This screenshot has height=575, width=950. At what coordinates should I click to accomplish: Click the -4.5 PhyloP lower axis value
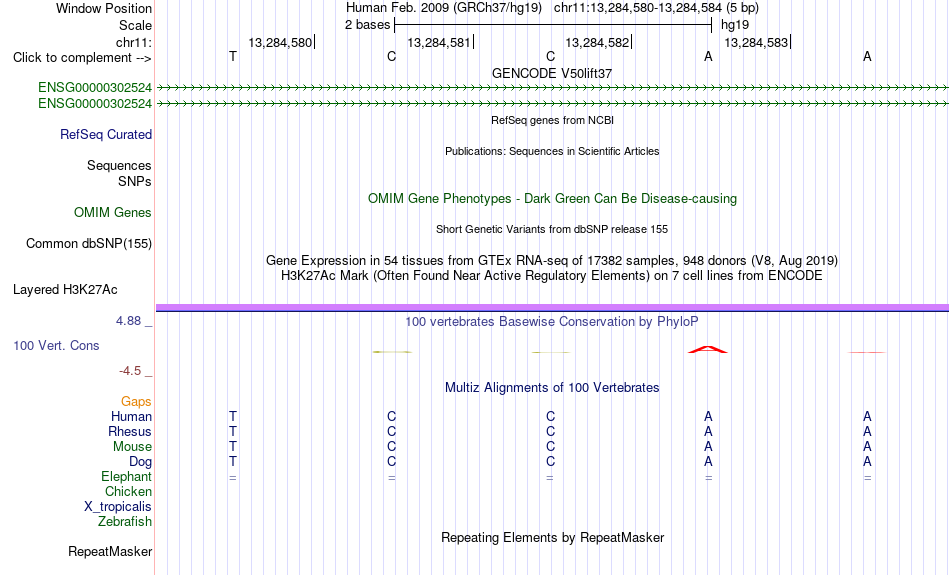coord(130,371)
